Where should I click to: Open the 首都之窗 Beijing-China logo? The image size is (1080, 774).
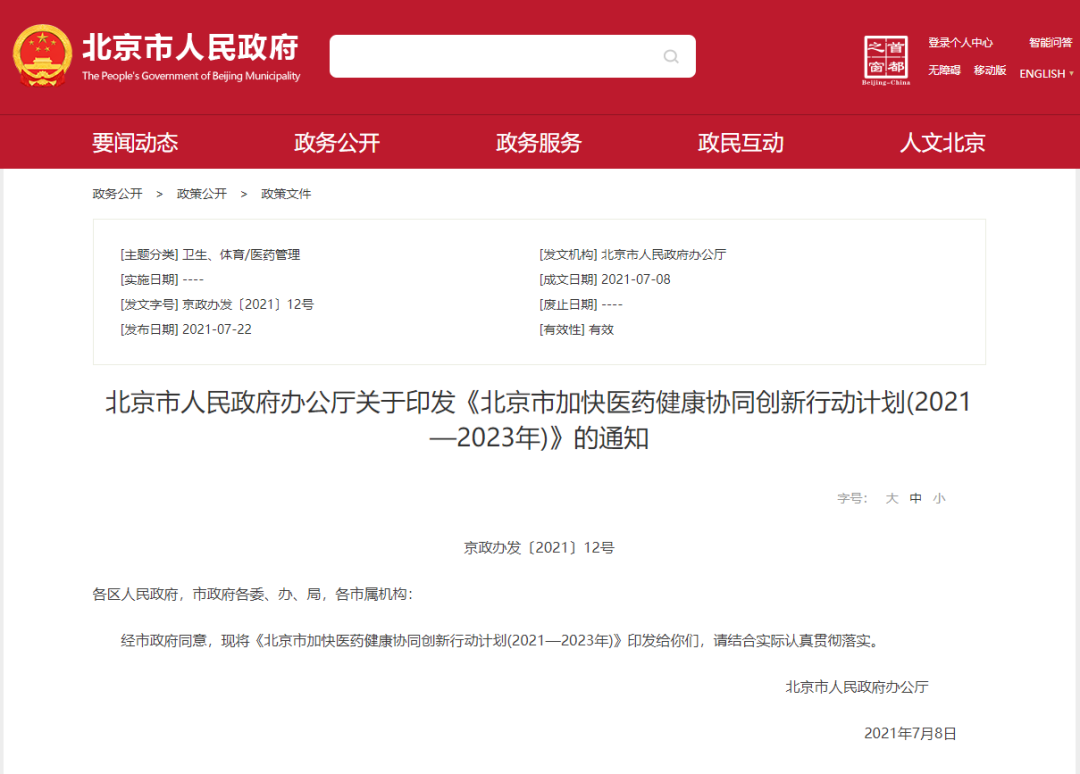pyautogui.click(x=886, y=61)
